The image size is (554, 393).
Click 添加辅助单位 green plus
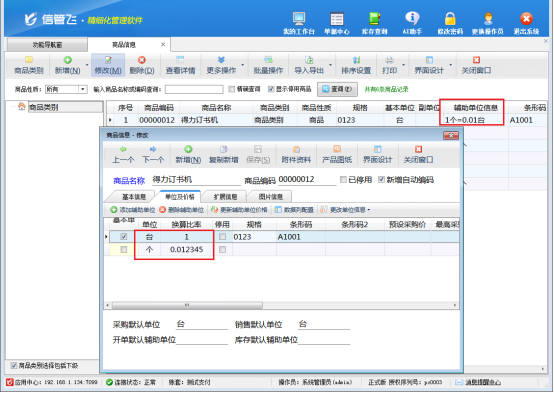click(x=132, y=210)
